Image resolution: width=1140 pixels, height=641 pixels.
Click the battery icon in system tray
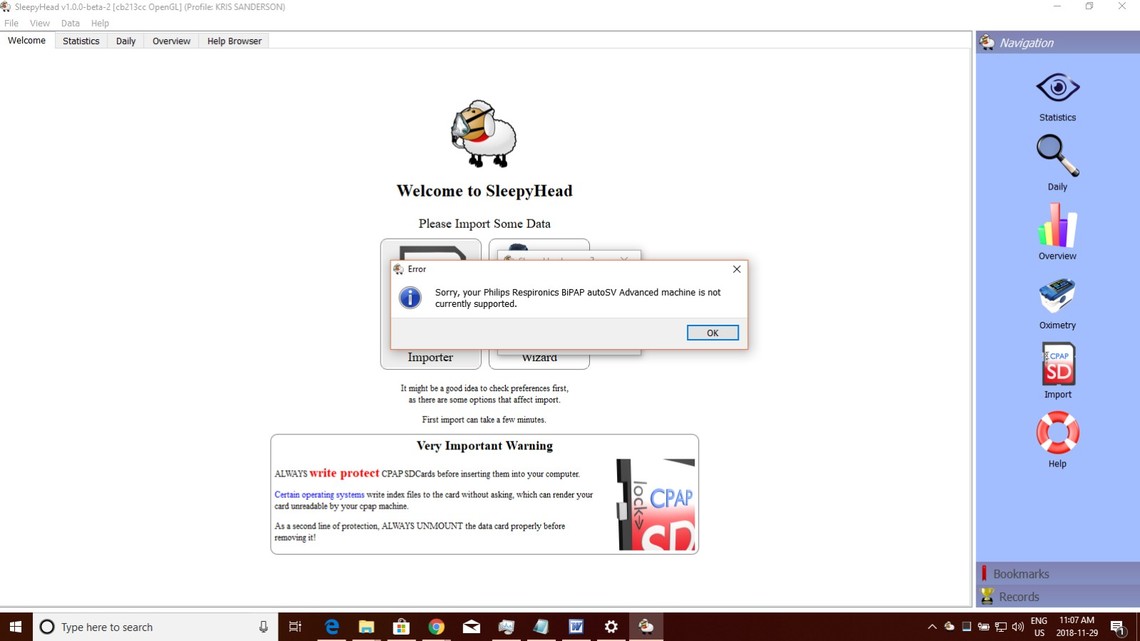click(x=984, y=626)
